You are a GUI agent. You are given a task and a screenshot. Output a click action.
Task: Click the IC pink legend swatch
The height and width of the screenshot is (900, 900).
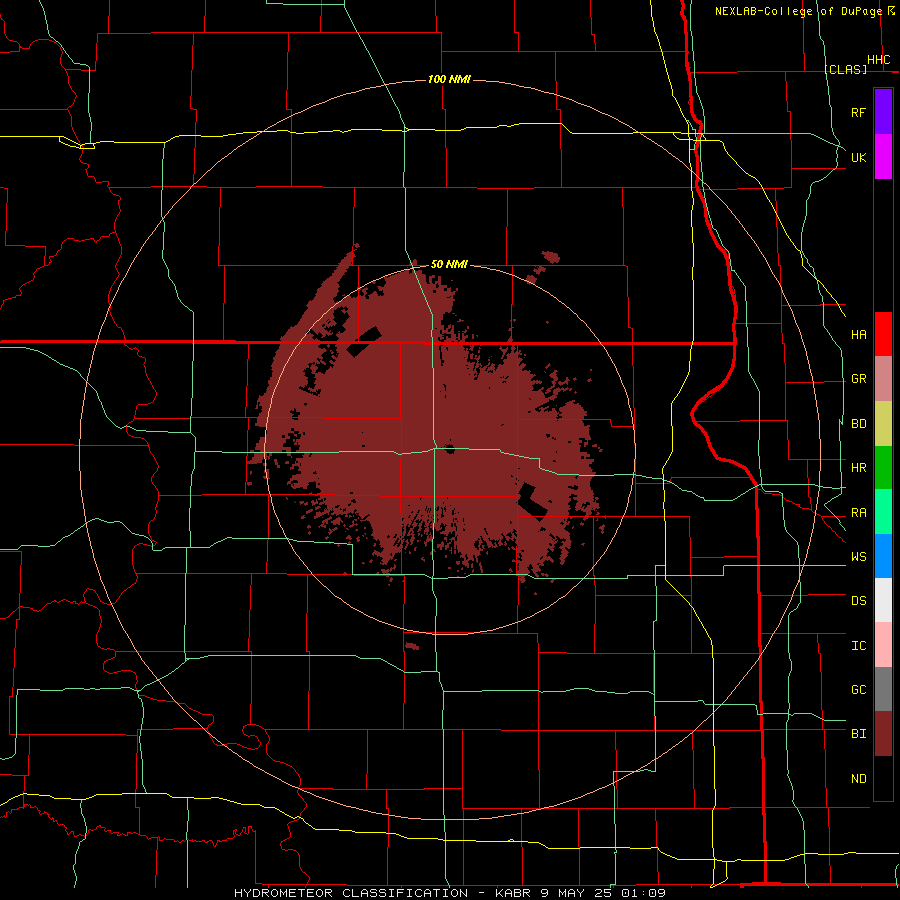pyautogui.click(x=883, y=645)
